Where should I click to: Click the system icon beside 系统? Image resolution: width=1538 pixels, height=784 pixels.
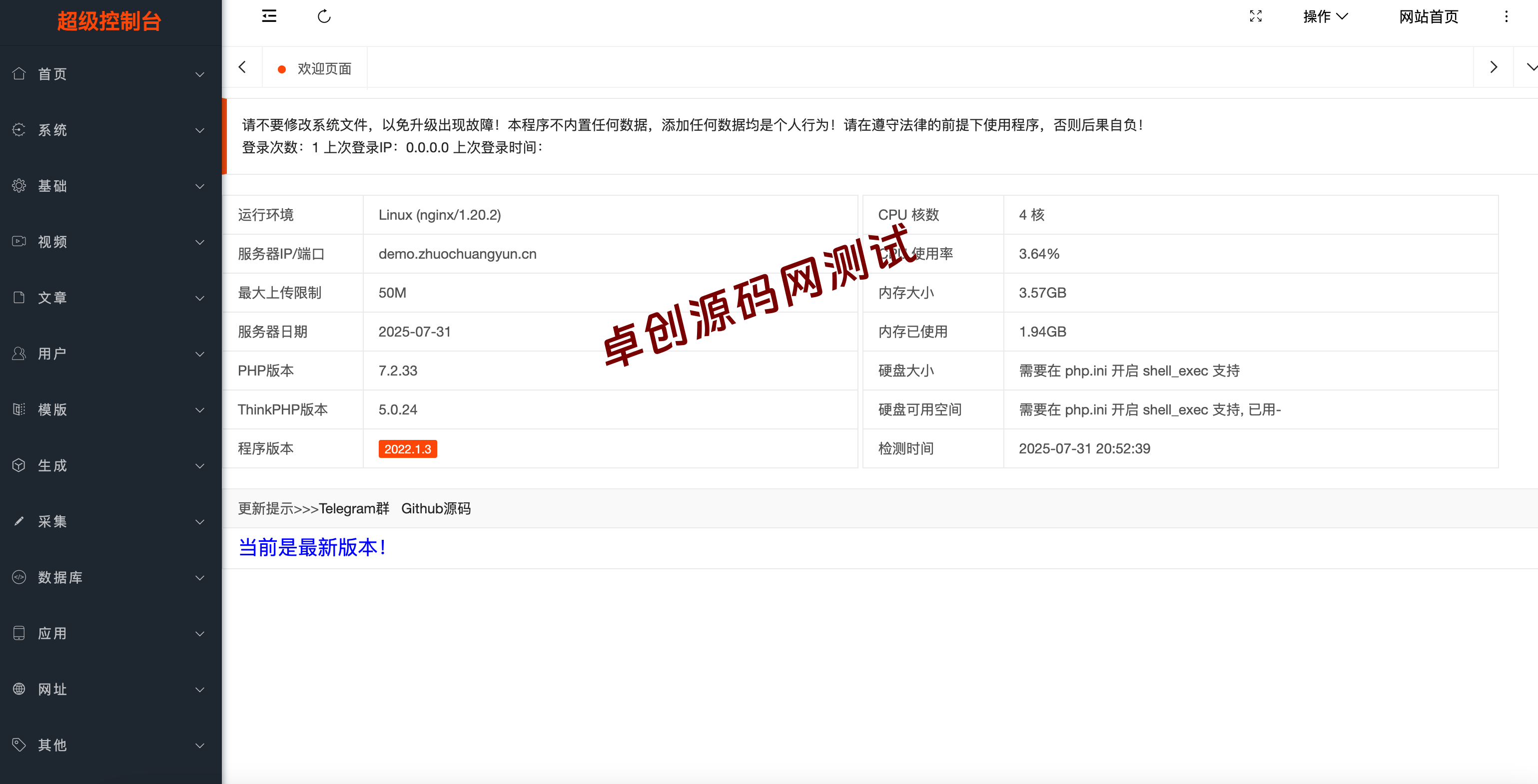click(19, 129)
